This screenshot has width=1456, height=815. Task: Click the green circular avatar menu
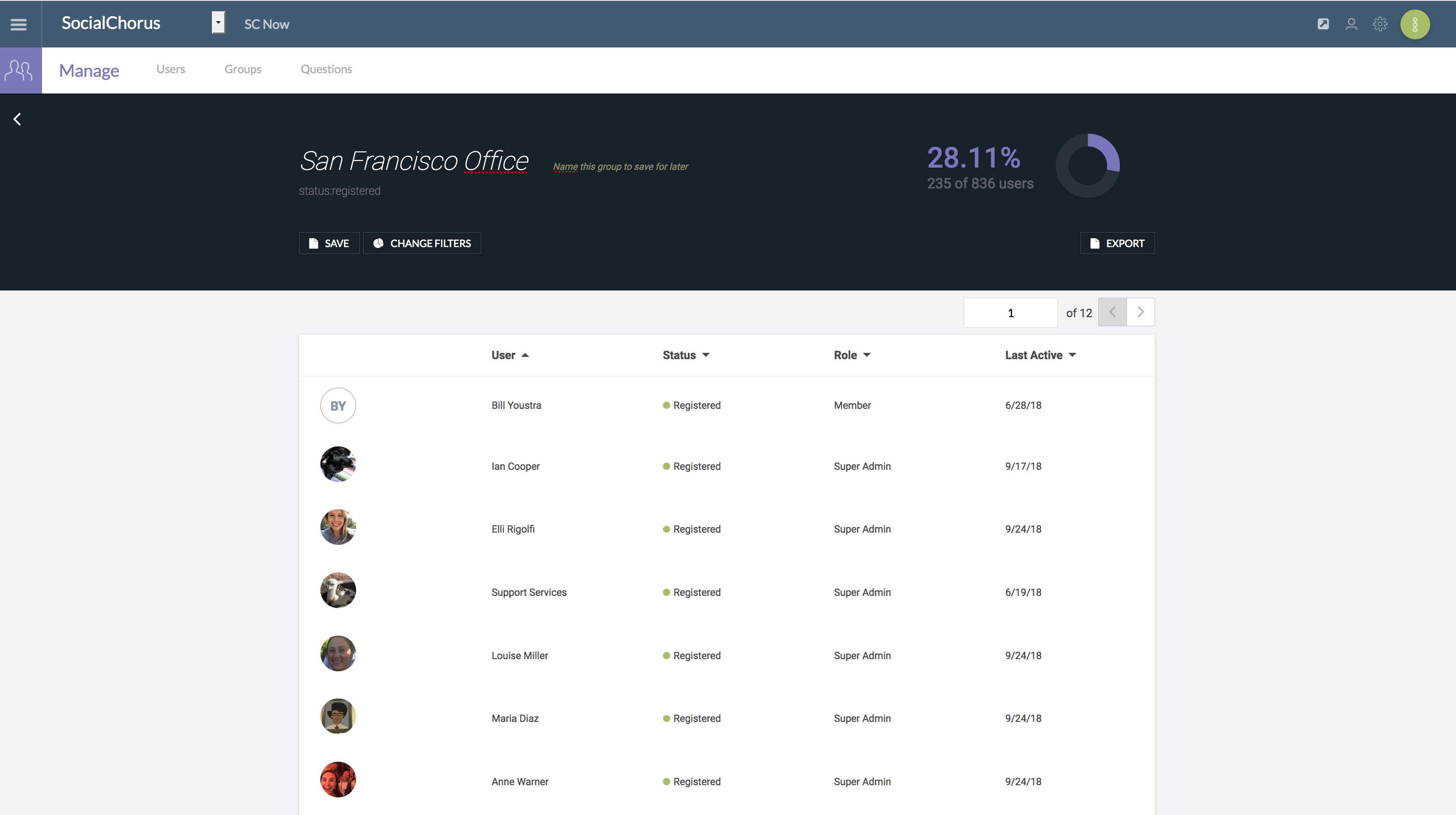coord(1415,24)
